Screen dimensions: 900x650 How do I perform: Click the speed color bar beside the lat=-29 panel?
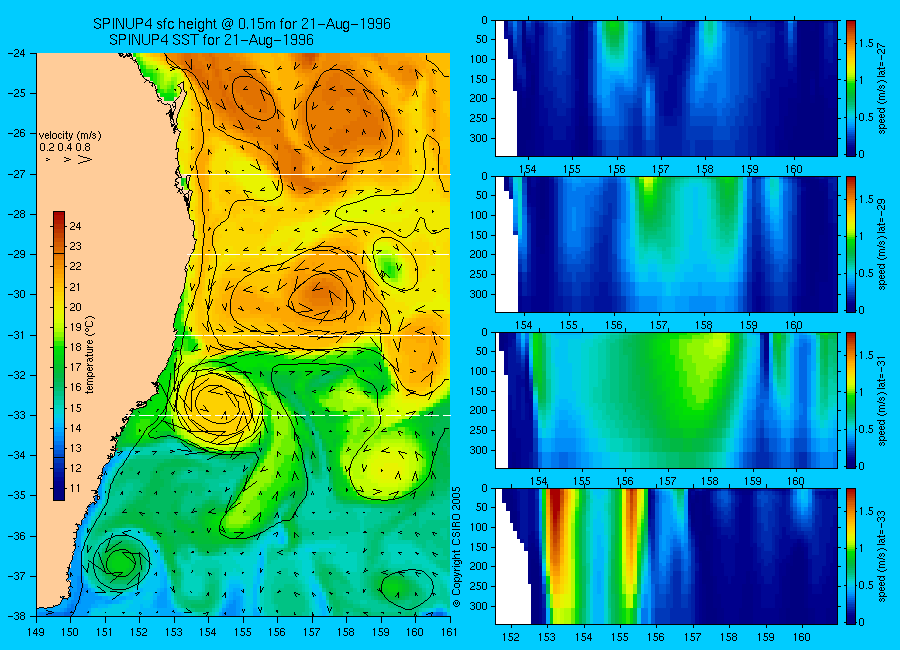[x=850, y=244]
